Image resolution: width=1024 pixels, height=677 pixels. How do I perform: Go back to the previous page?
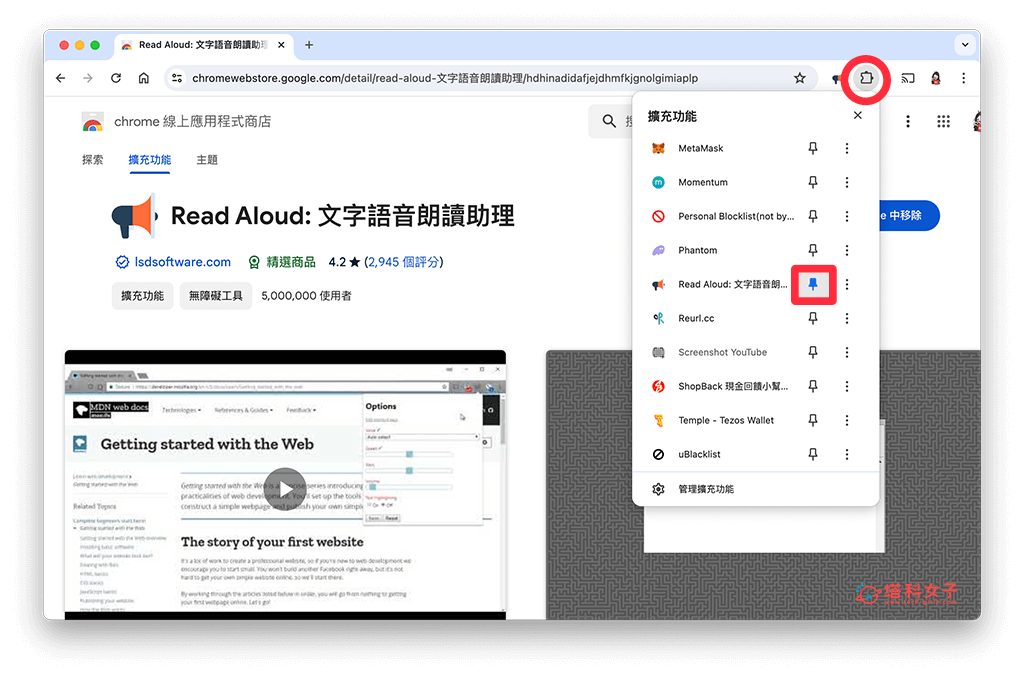[x=61, y=78]
